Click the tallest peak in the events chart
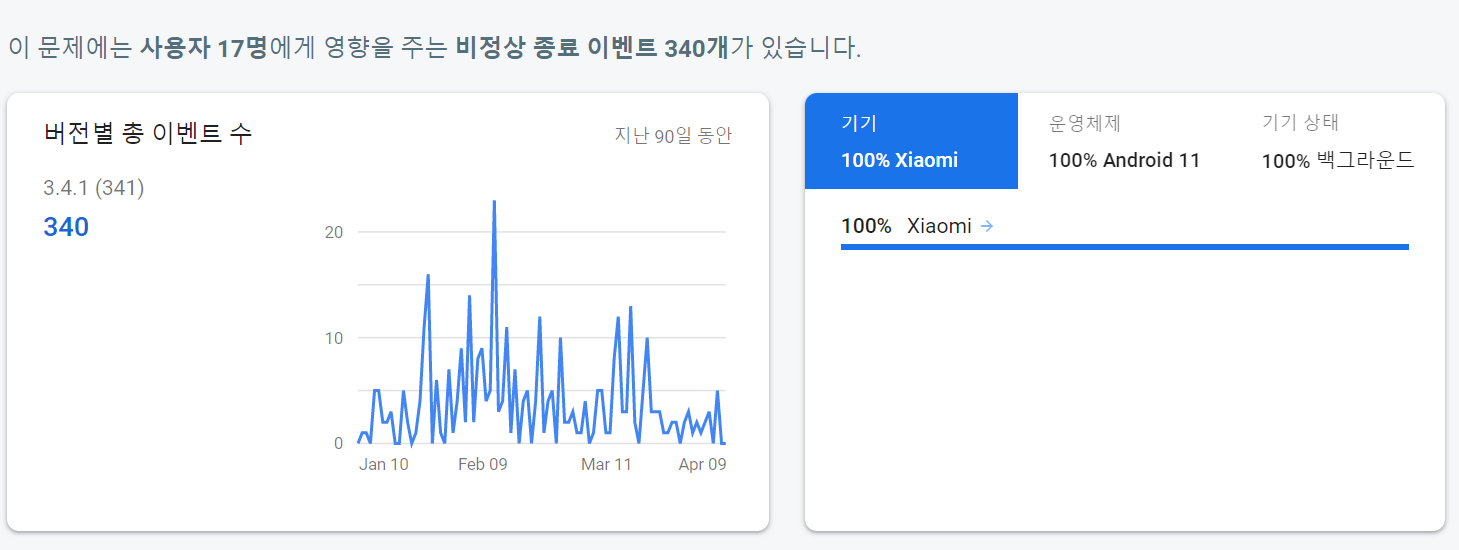Image resolution: width=1459 pixels, height=550 pixels. [494, 203]
